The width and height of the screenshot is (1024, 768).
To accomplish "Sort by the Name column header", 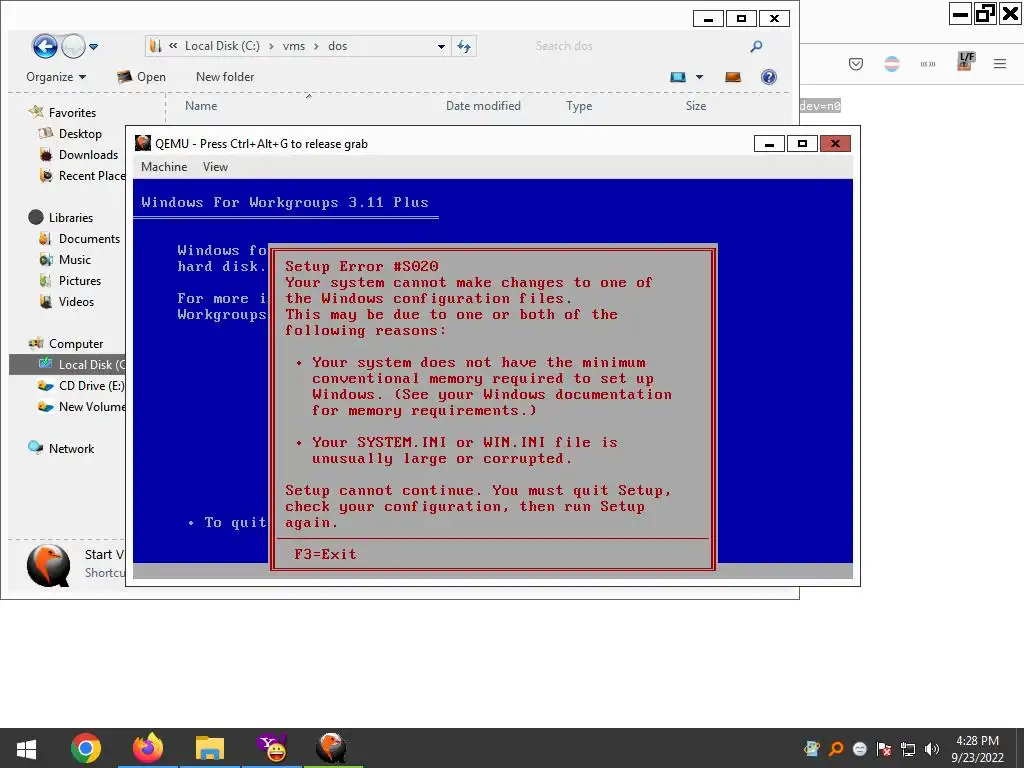I will pos(201,106).
